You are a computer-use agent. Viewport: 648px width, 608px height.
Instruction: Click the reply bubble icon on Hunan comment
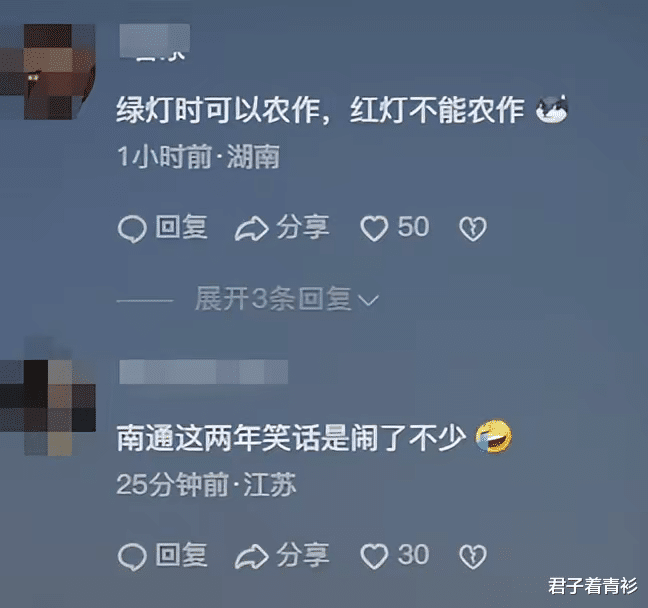tap(132, 229)
